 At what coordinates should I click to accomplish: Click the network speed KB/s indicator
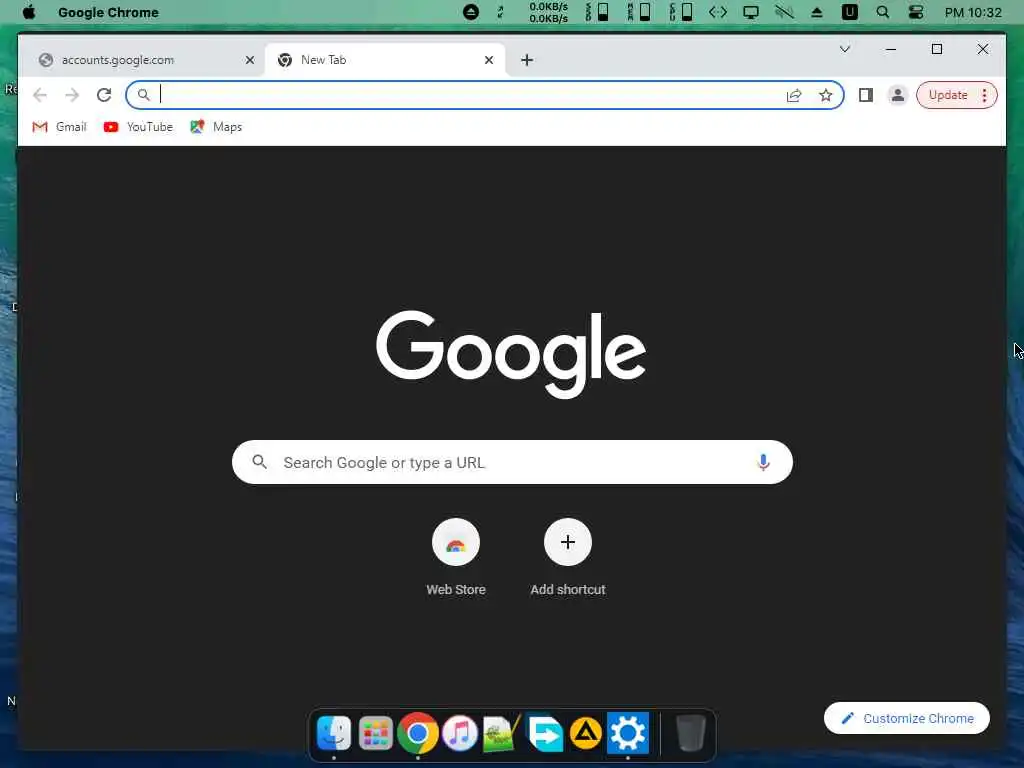[x=548, y=12]
